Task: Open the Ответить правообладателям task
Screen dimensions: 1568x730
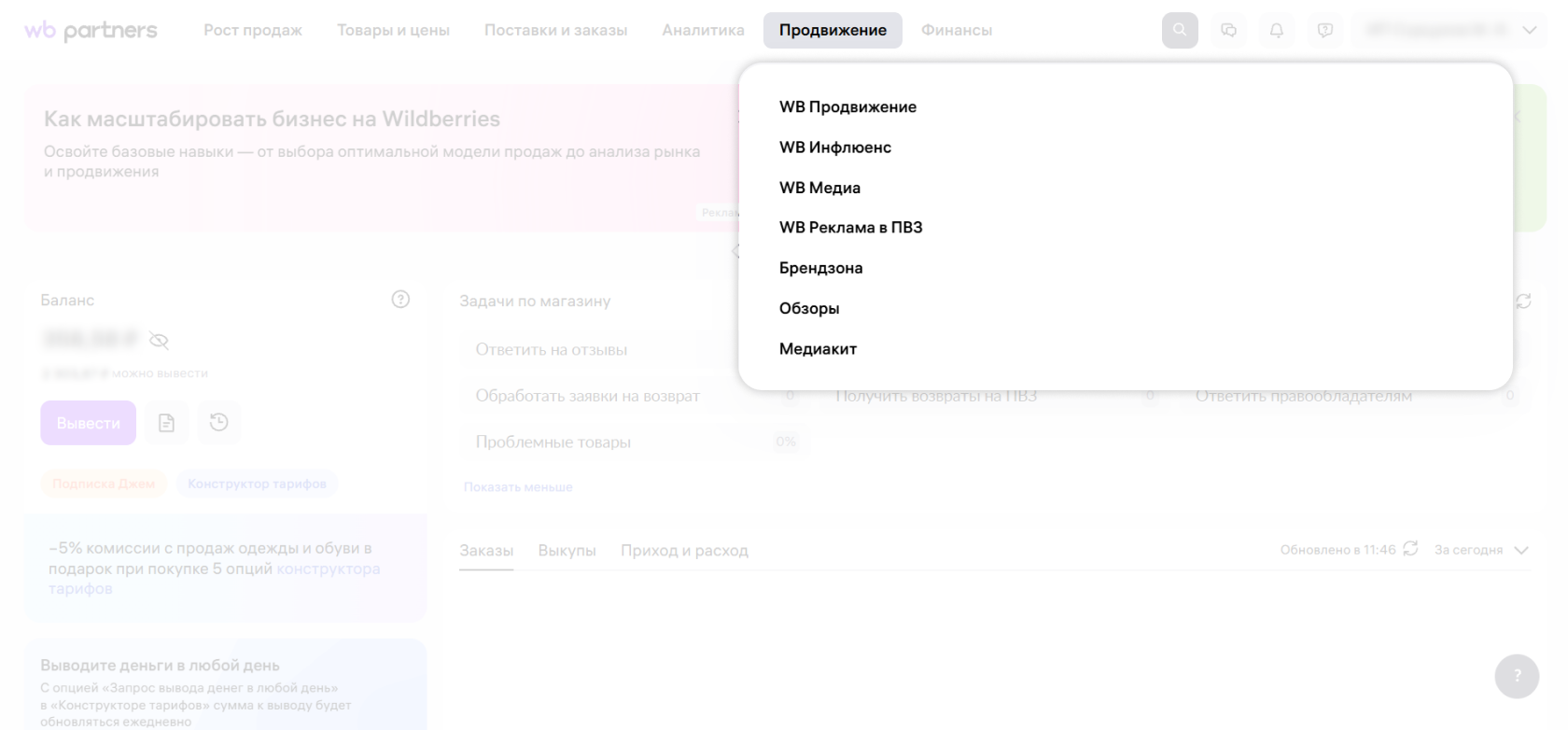Action: [x=1356, y=396]
